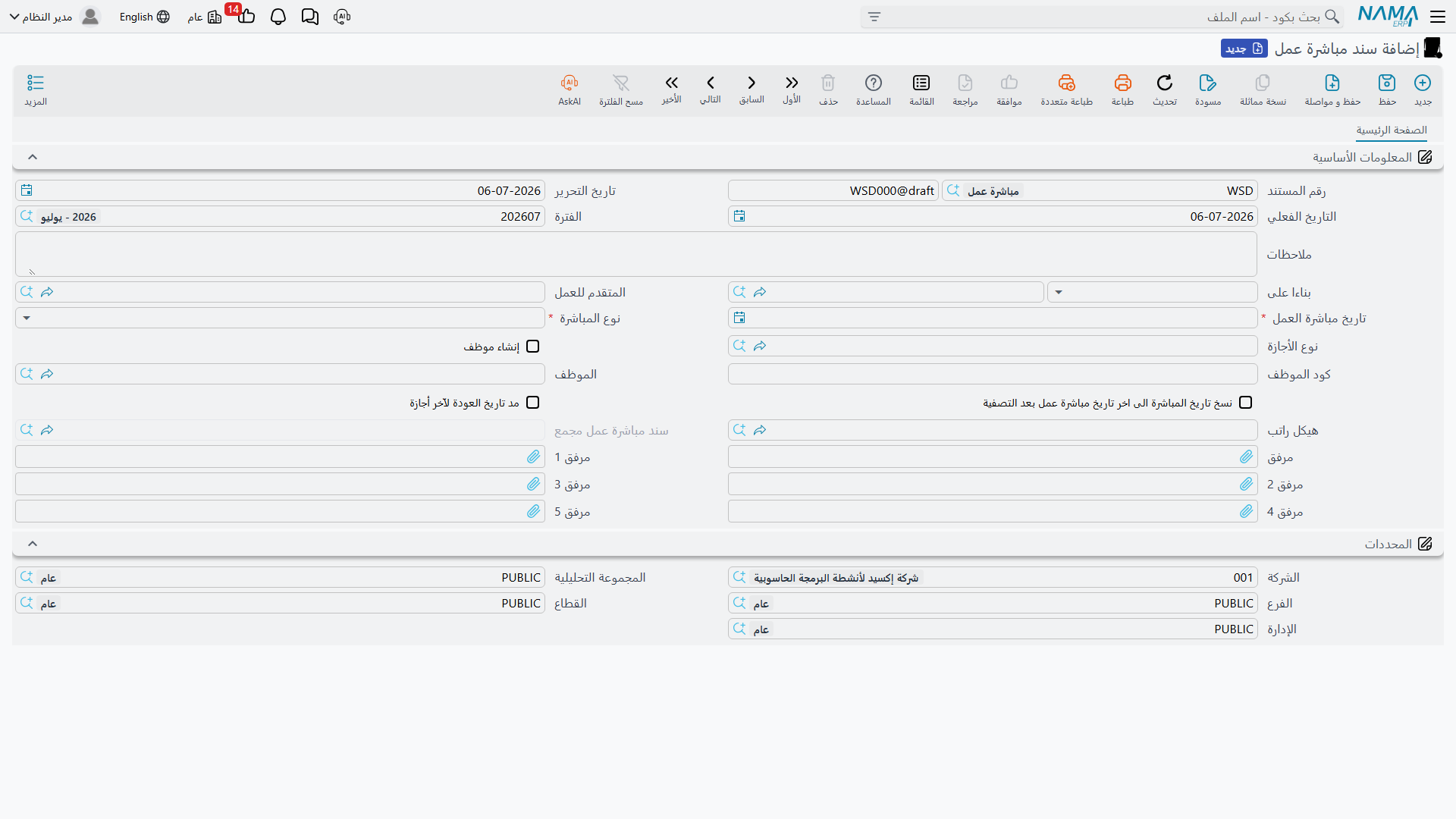Switch language to English

pyautogui.click(x=144, y=17)
